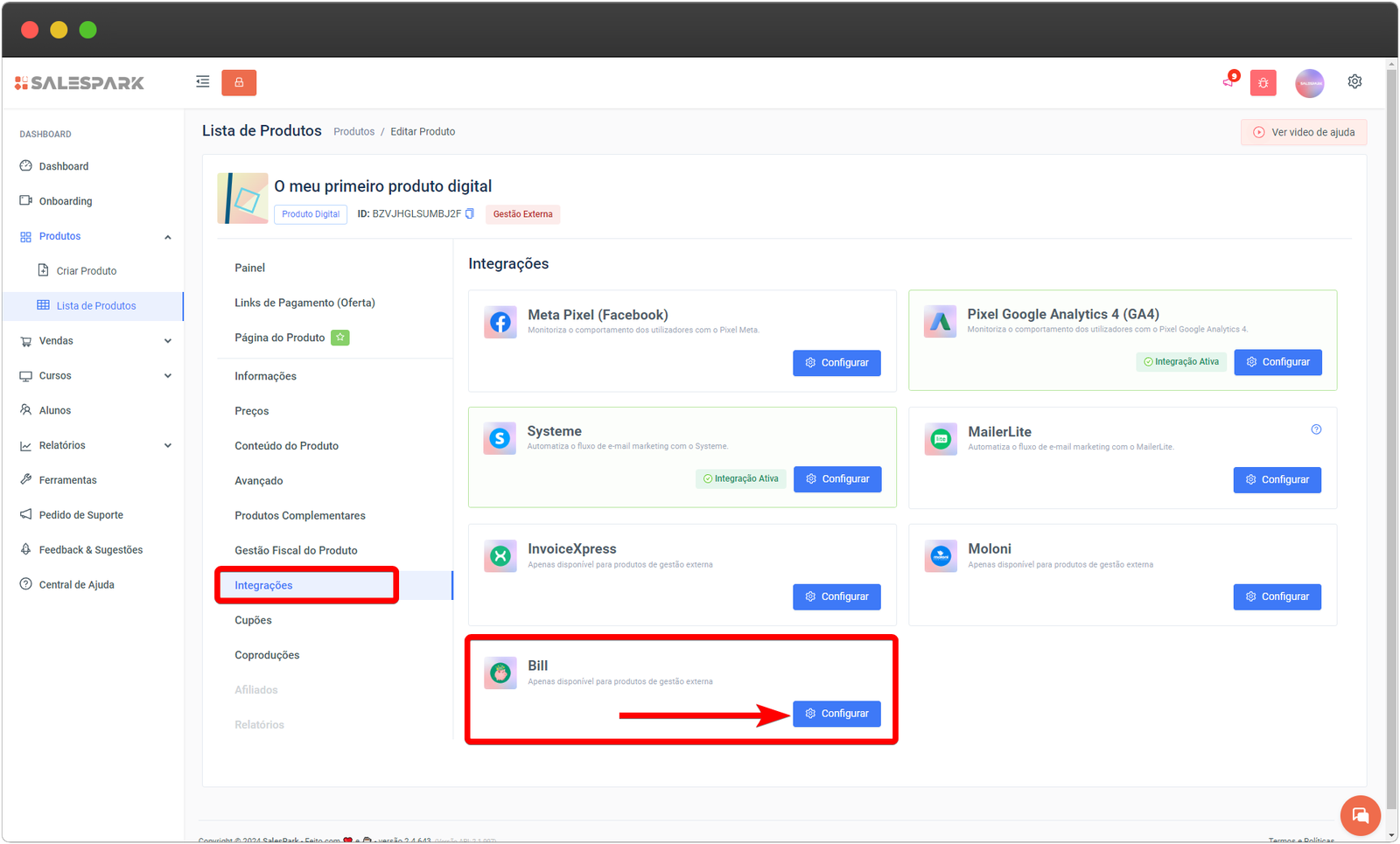Open the Cupões product tab

coord(253,620)
